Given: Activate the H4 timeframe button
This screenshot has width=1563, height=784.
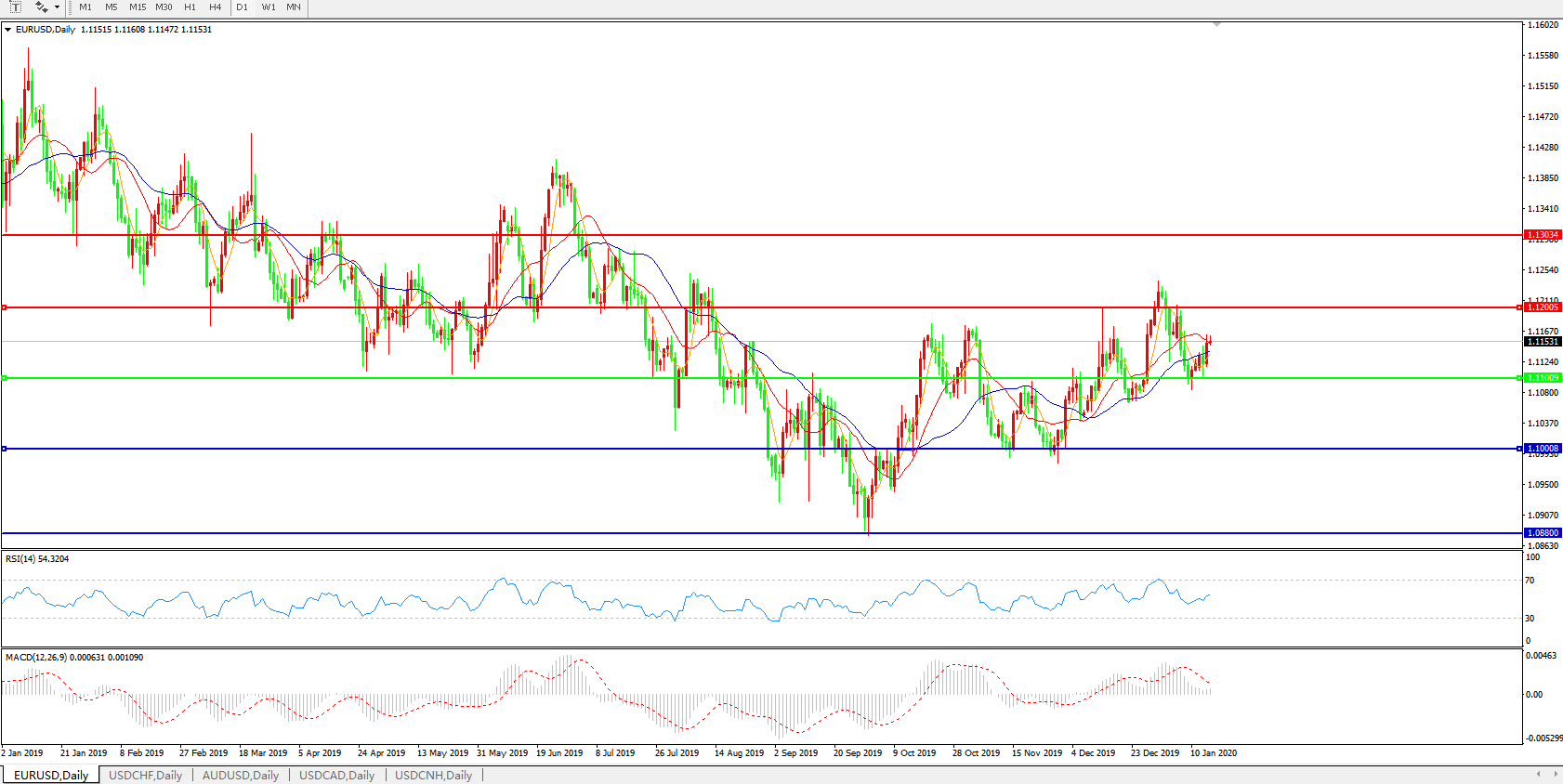Looking at the screenshot, I should pos(215,7).
